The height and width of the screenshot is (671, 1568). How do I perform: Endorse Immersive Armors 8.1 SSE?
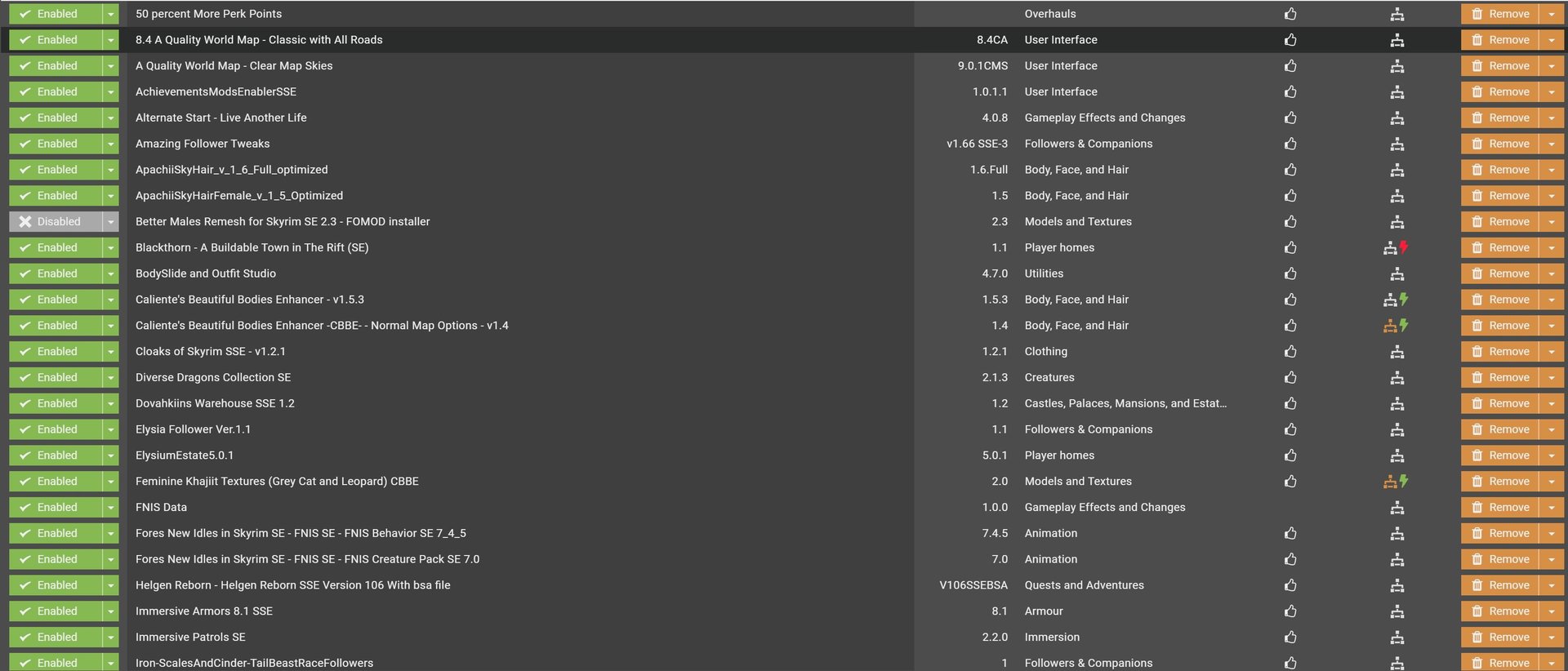(x=1290, y=611)
